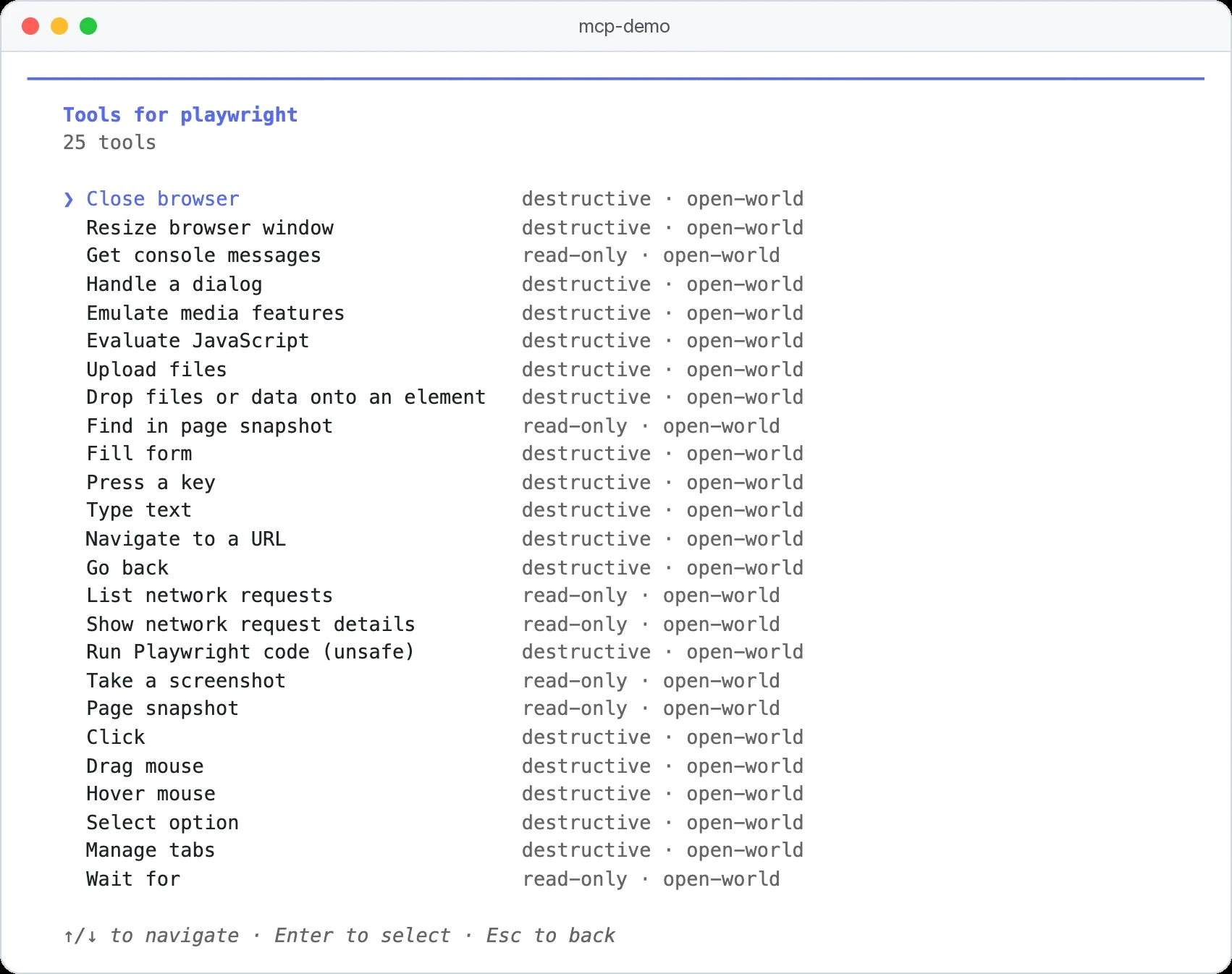
Task: Select the Wait for tool
Action: click(x=434, y=879)
